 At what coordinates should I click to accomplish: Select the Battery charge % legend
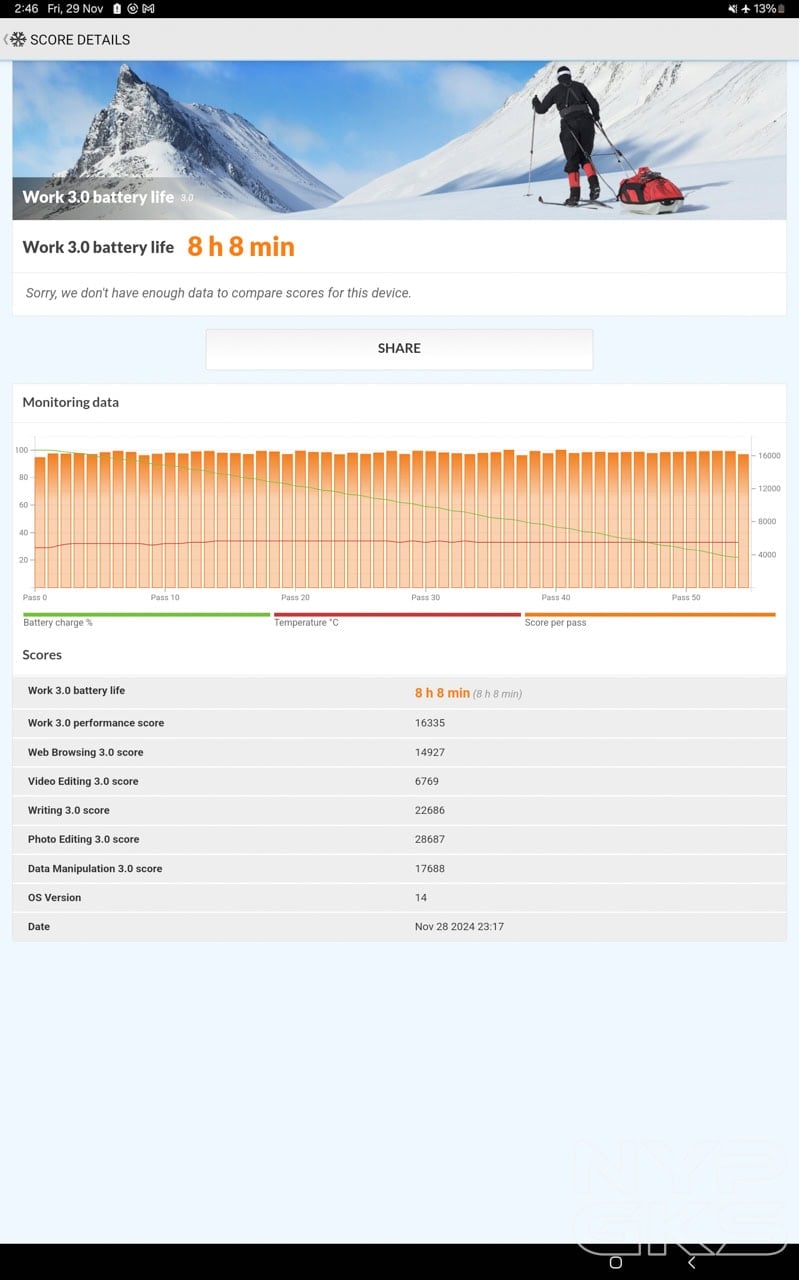pos(58,622)
